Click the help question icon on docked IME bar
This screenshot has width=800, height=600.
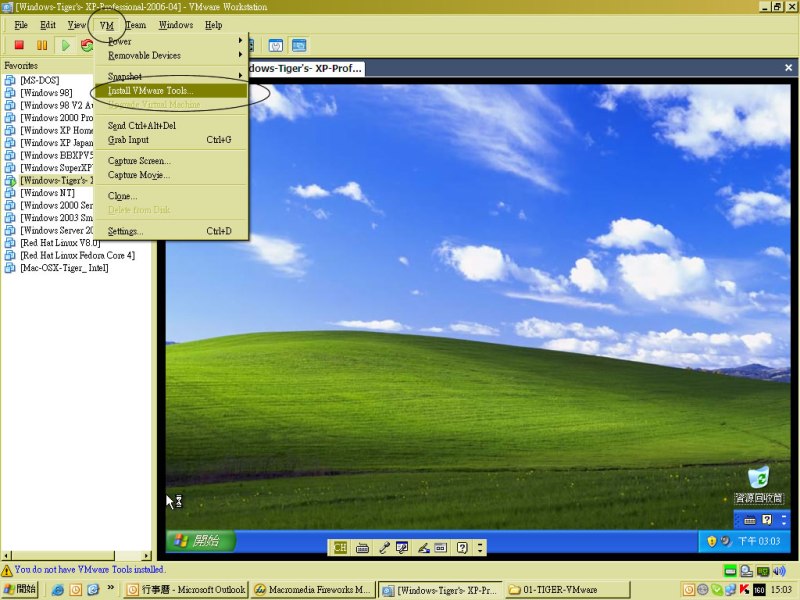pos(462,548)
